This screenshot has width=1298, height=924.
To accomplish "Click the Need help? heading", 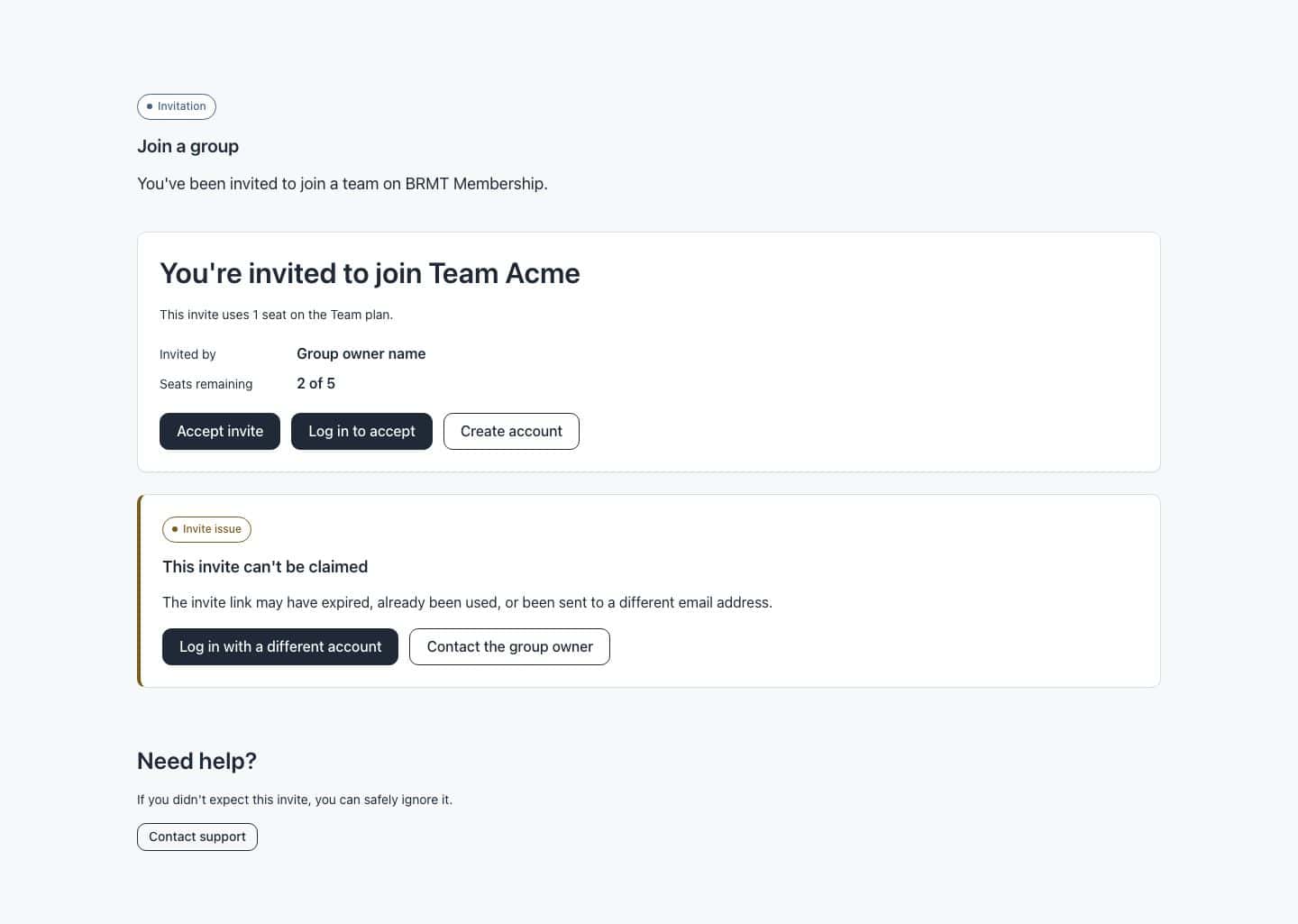I will 197,761.
